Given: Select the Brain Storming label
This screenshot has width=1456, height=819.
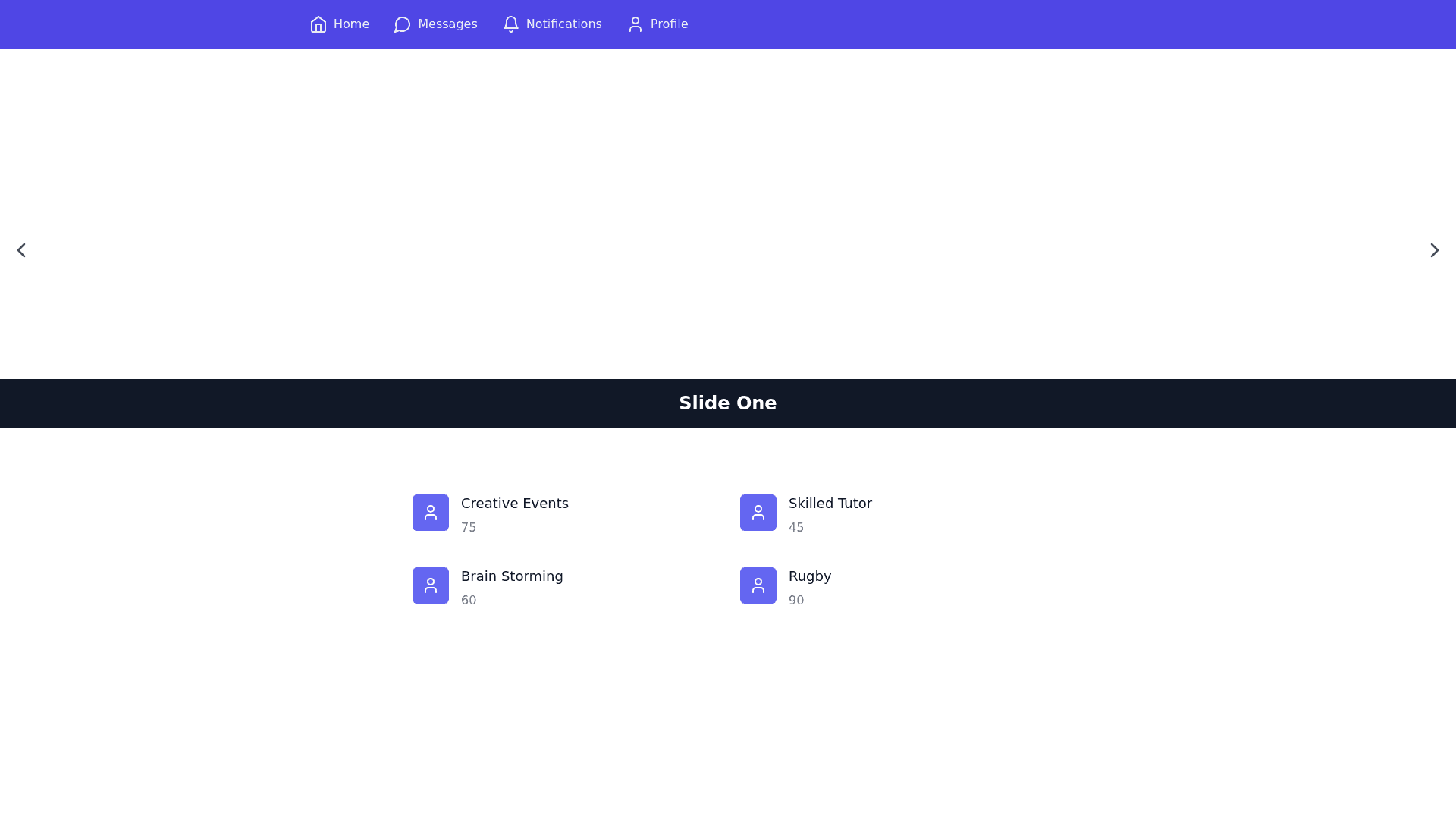Looking at the screenshot, I should pos(512,576).
